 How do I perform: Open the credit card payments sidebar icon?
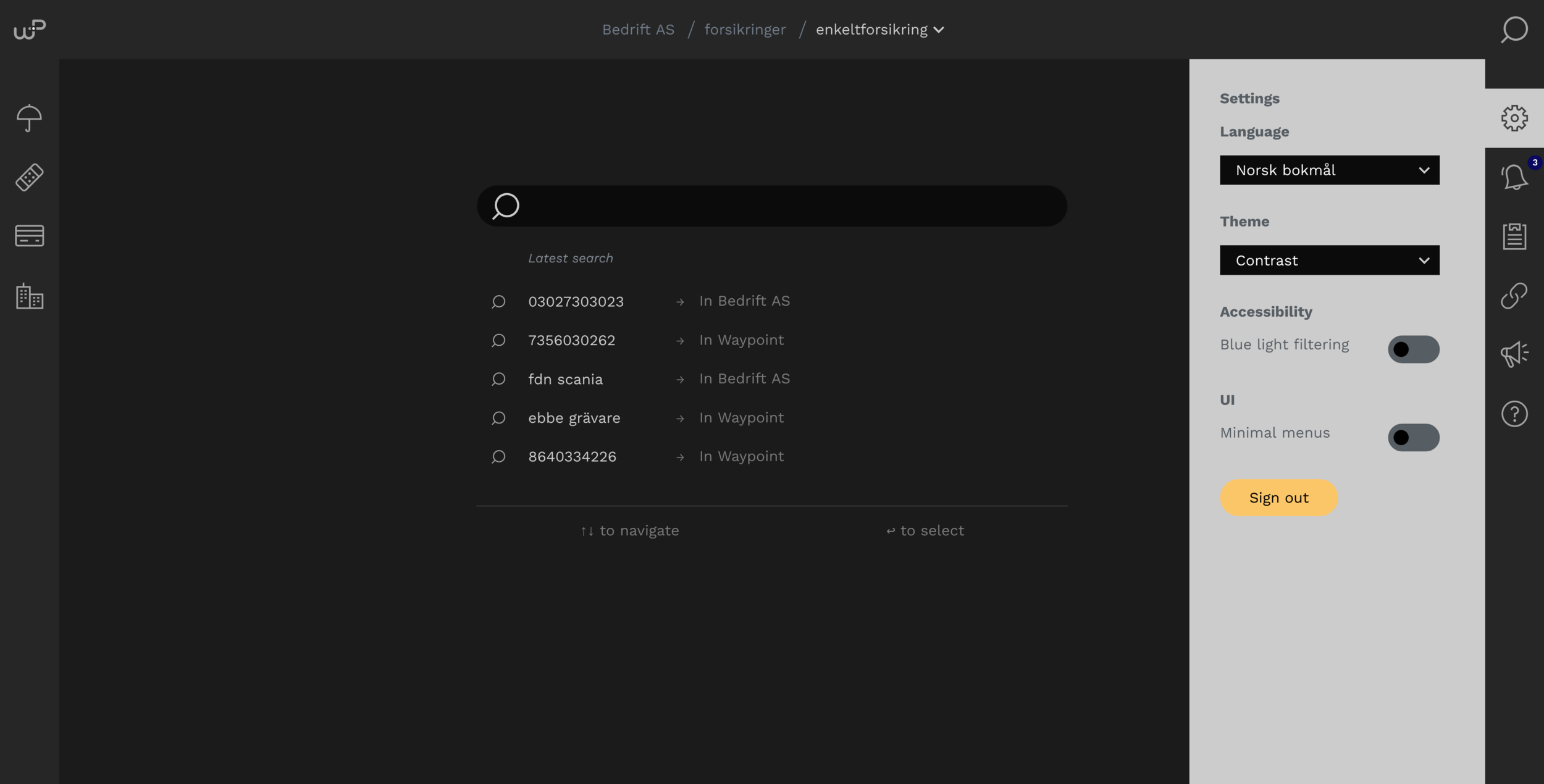click(29, 235)
